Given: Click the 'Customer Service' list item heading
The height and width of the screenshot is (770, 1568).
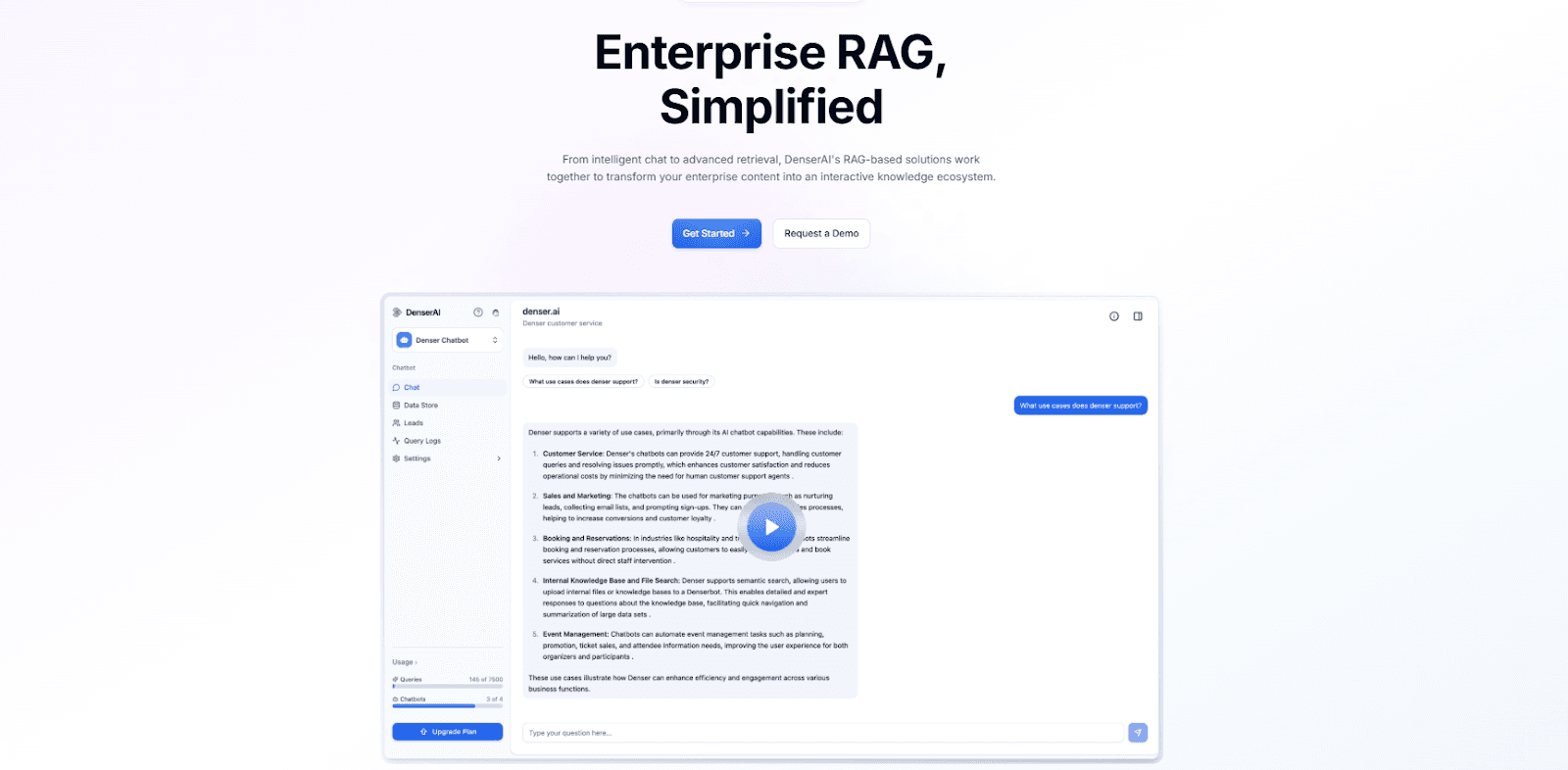Looking at the screenshot, I should click(573, 454).
